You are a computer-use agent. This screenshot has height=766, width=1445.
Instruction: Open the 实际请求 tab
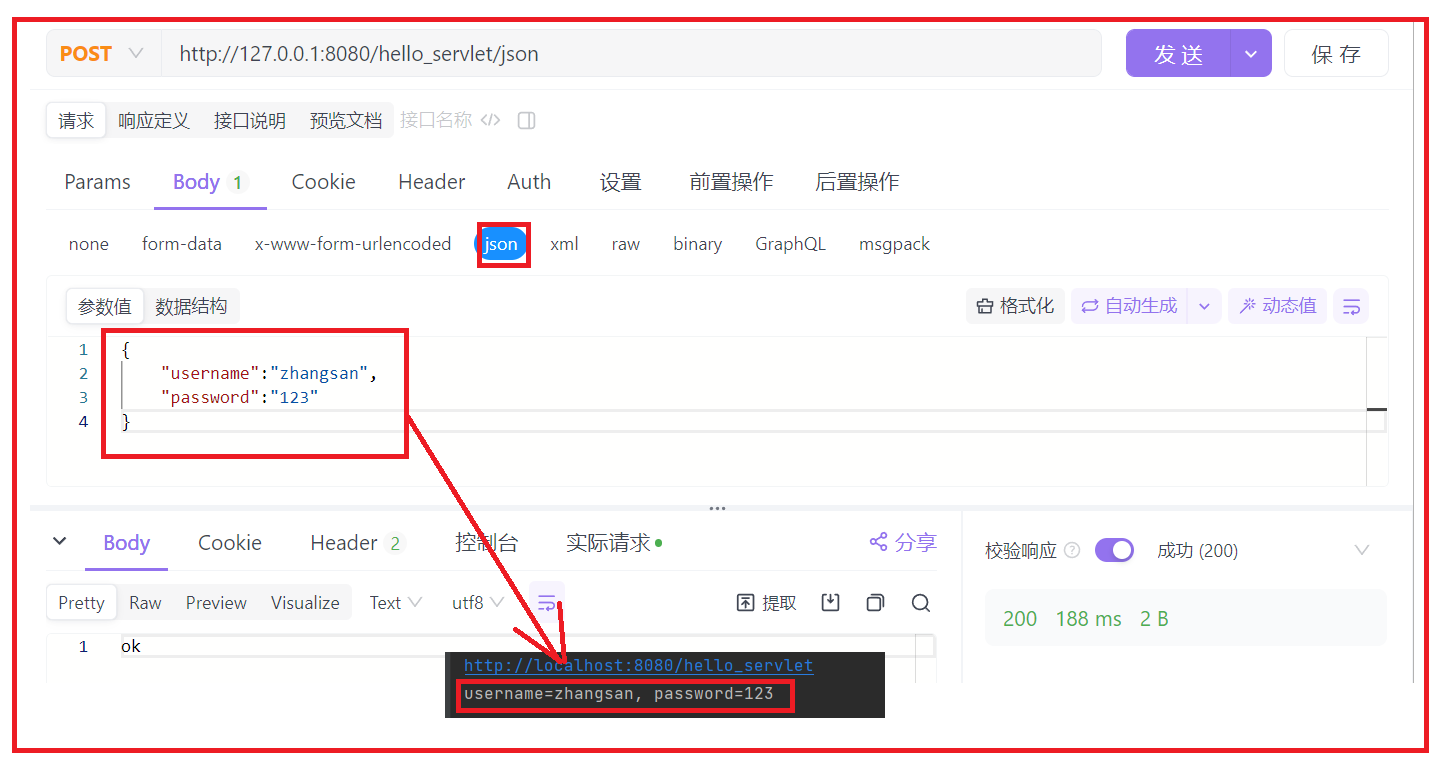pyautogui.click(x=614, y=543)
